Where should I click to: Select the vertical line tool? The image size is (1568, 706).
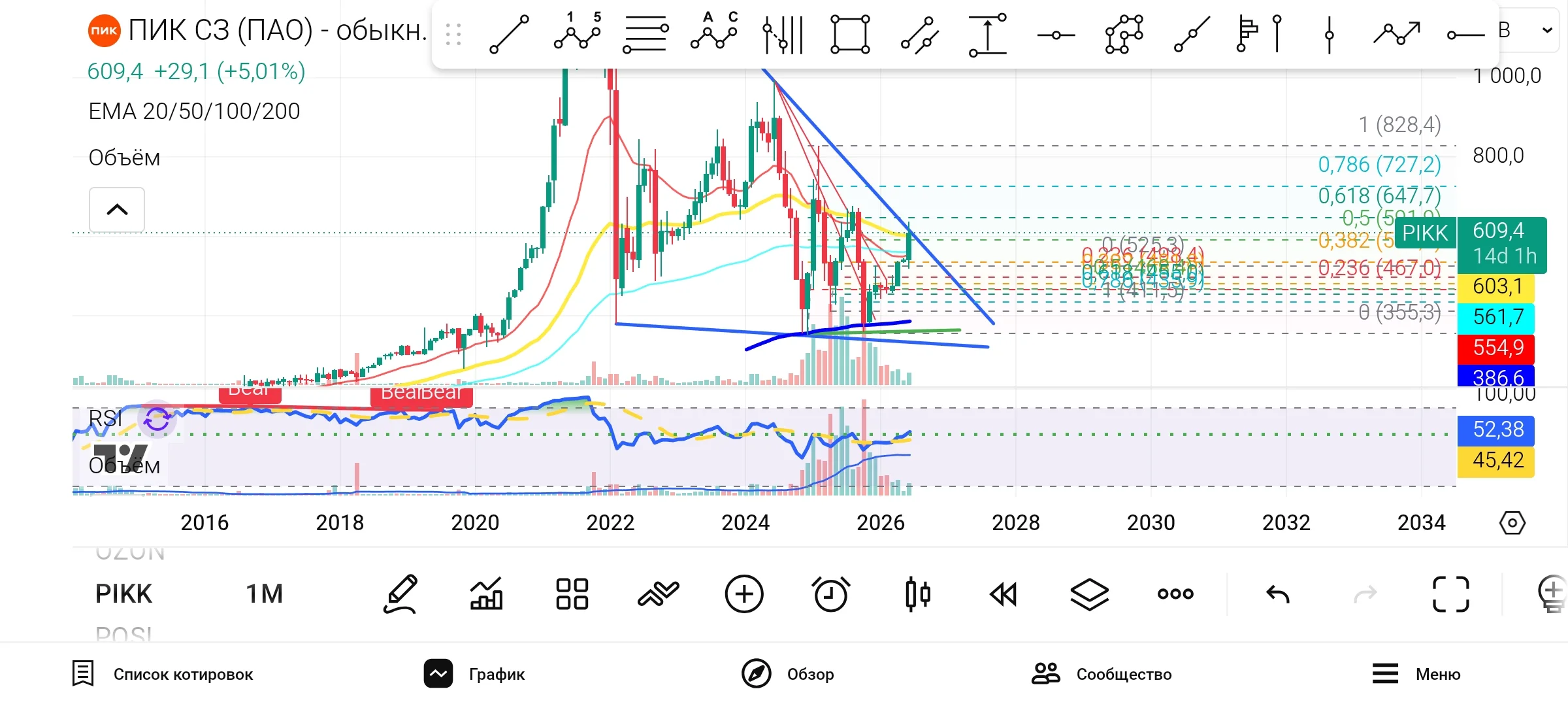1329,34
